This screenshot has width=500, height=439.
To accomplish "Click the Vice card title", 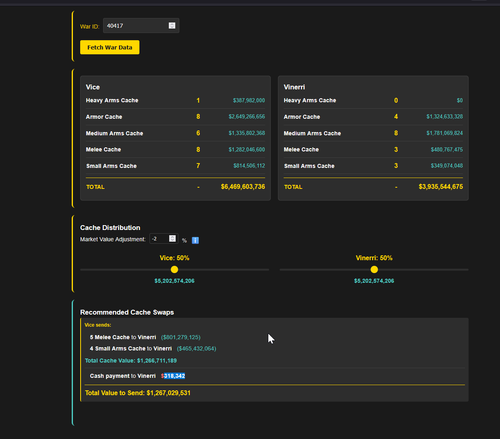I will [93, 87].
